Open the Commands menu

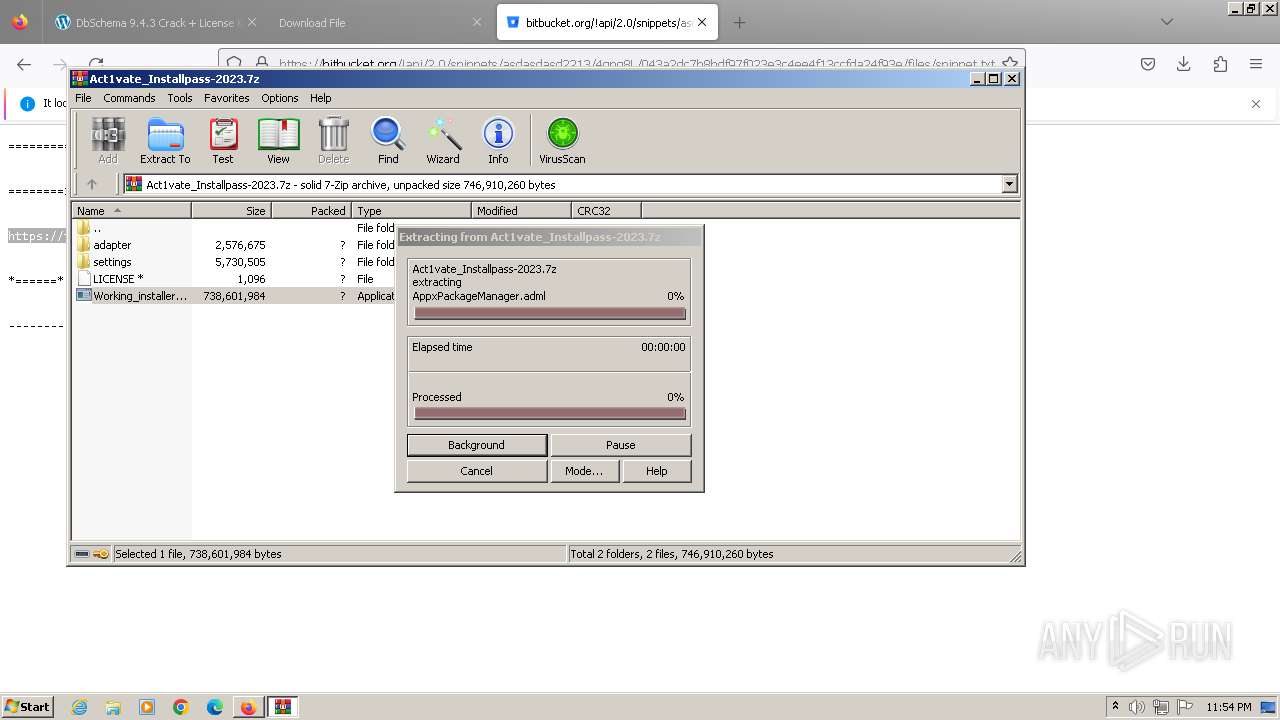coord(129,98)
